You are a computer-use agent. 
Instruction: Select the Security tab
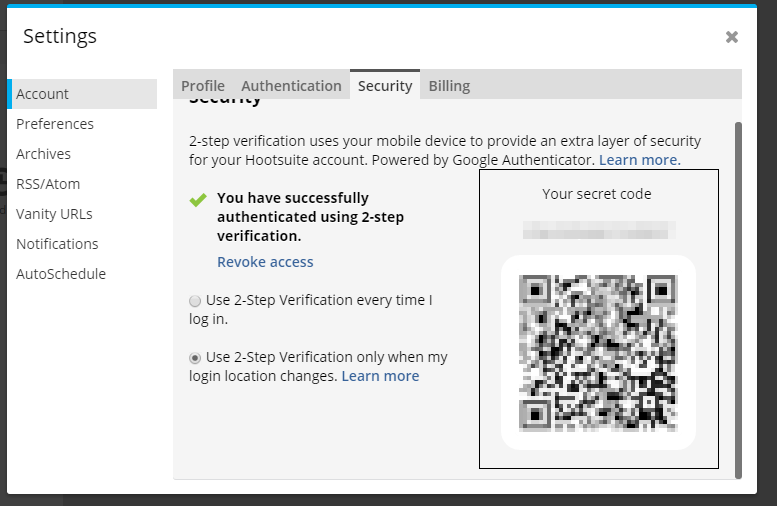coord(385,85)
